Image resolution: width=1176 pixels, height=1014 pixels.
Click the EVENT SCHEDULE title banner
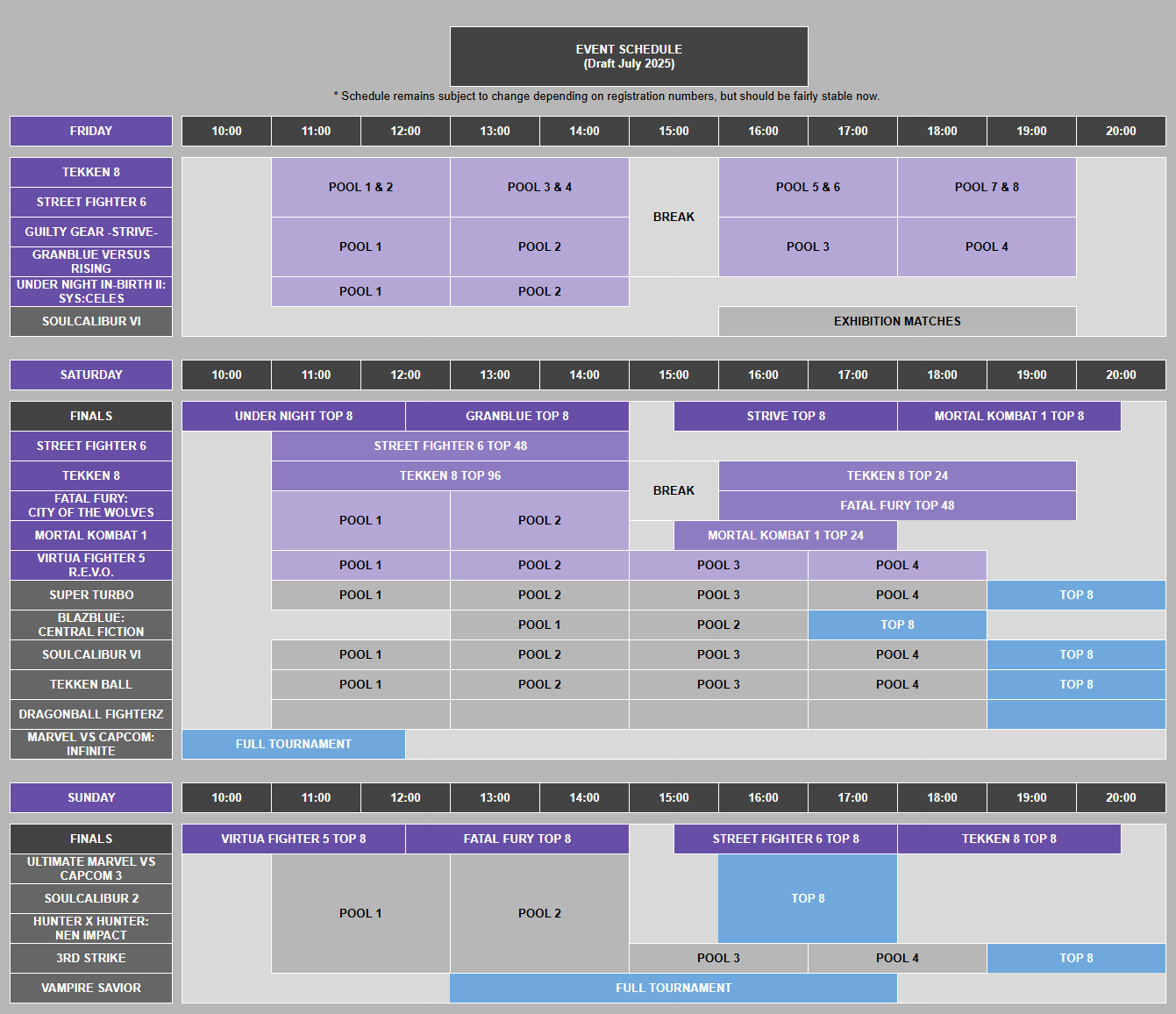tap(628, 56)
